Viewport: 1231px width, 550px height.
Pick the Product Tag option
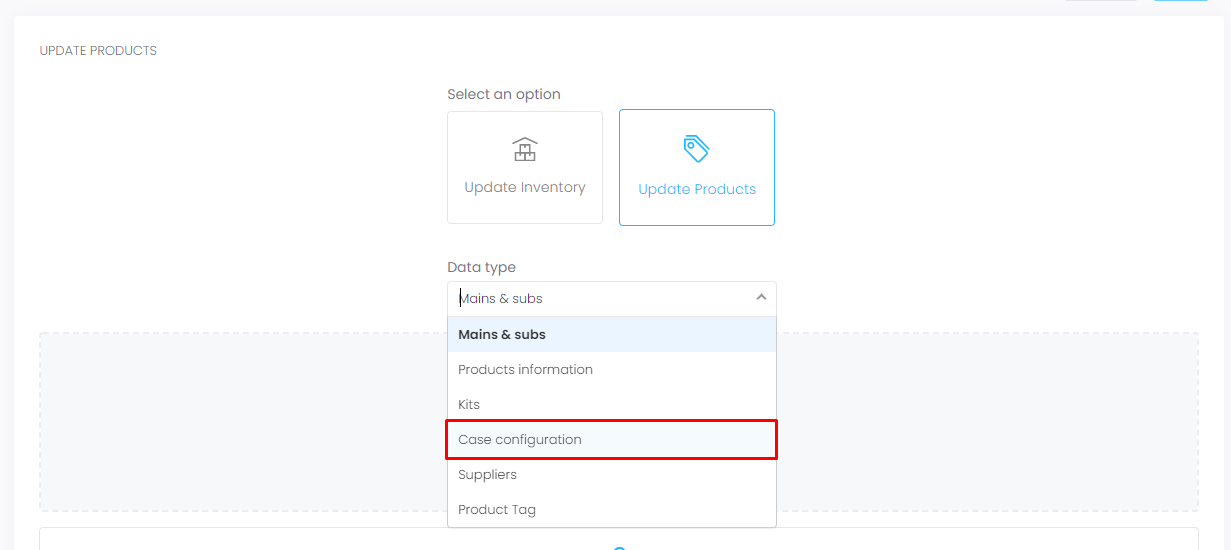(x=497, y=509)
